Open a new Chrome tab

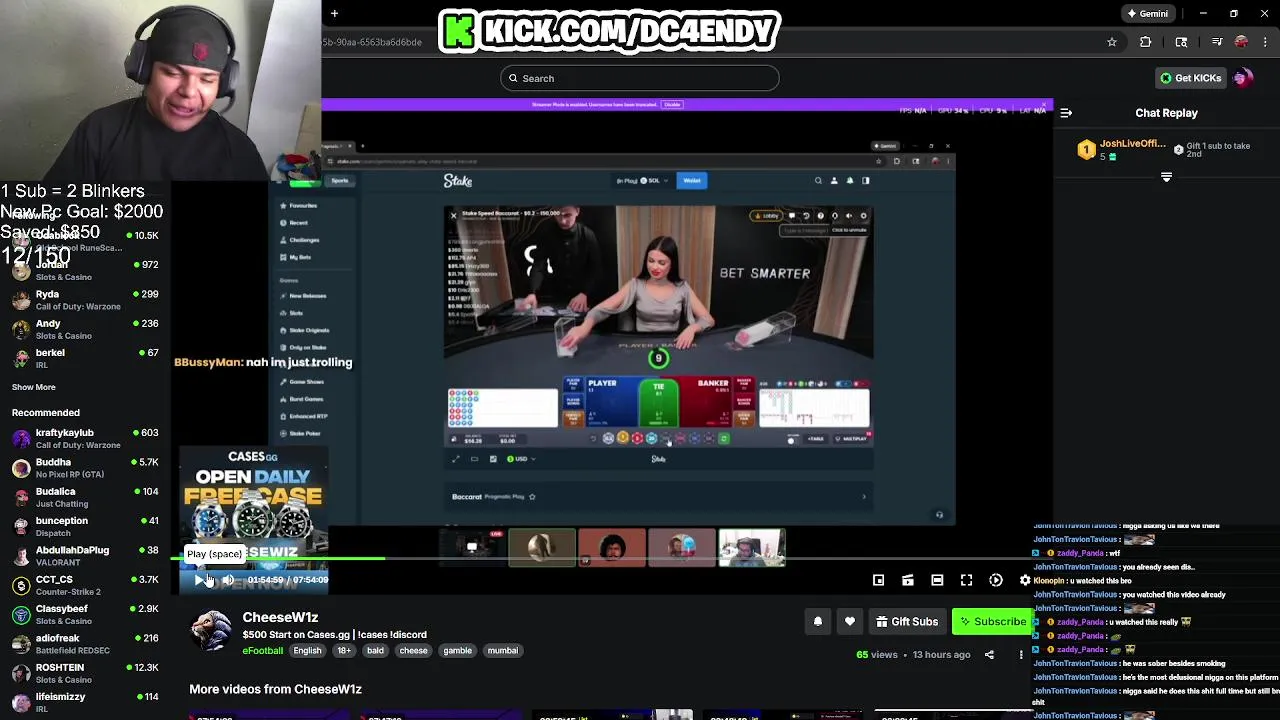334,14
